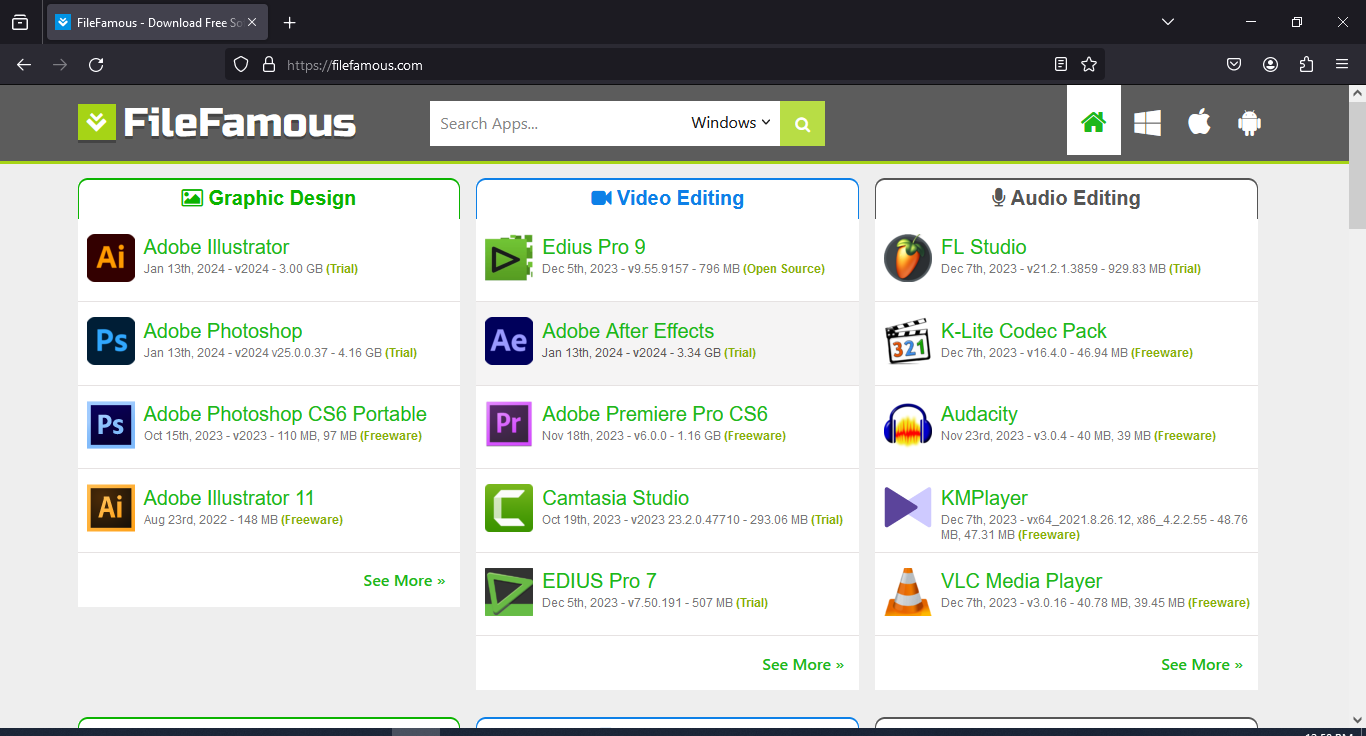Click the Adobe Photoshop 2024 Ps icon
This screenshot has width=1366, height=736.
click(111, 341)
